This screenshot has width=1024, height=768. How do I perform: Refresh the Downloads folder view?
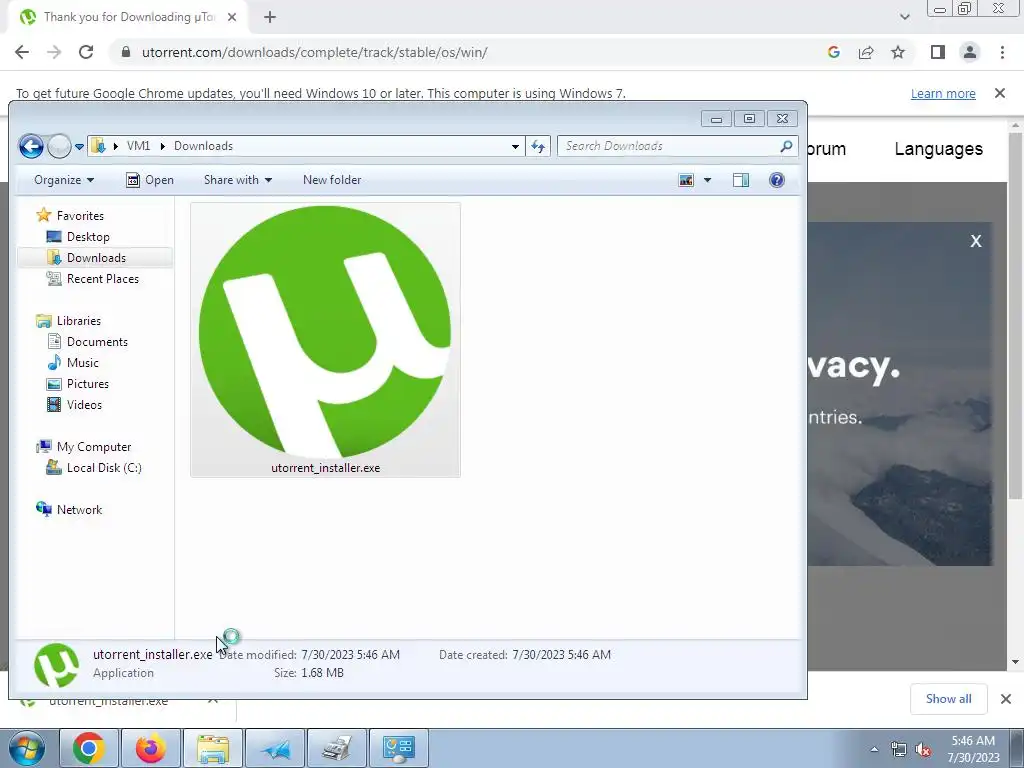tap(538, 146)
